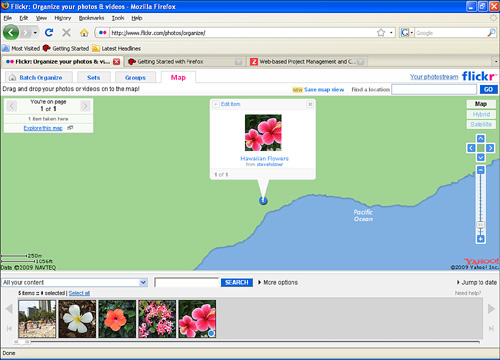Click the blue photo marker on the map
The image size is (500, 360).
tap(263, 201)
